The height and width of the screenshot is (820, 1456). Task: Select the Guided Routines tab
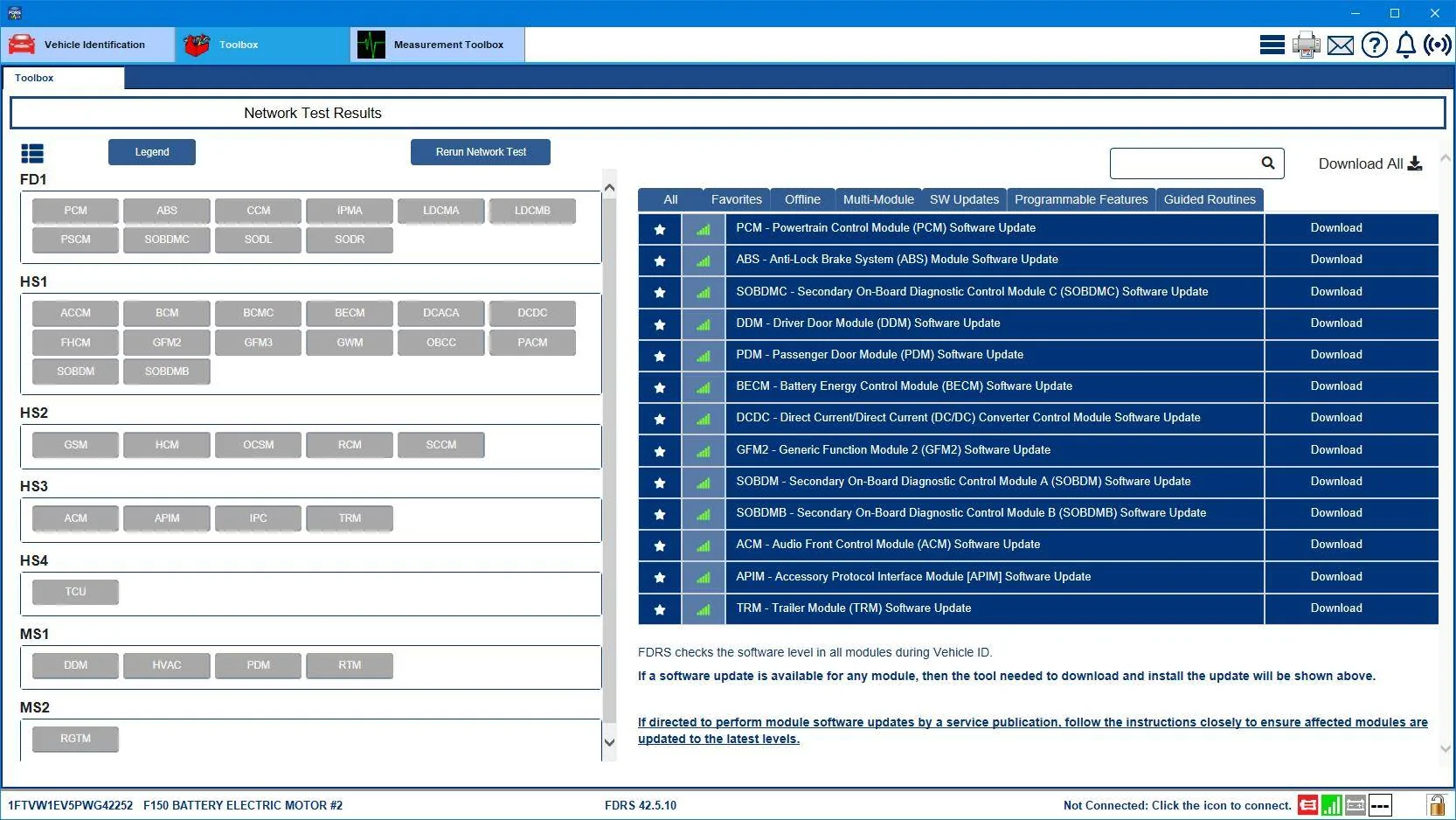(x=1210, y=199)
